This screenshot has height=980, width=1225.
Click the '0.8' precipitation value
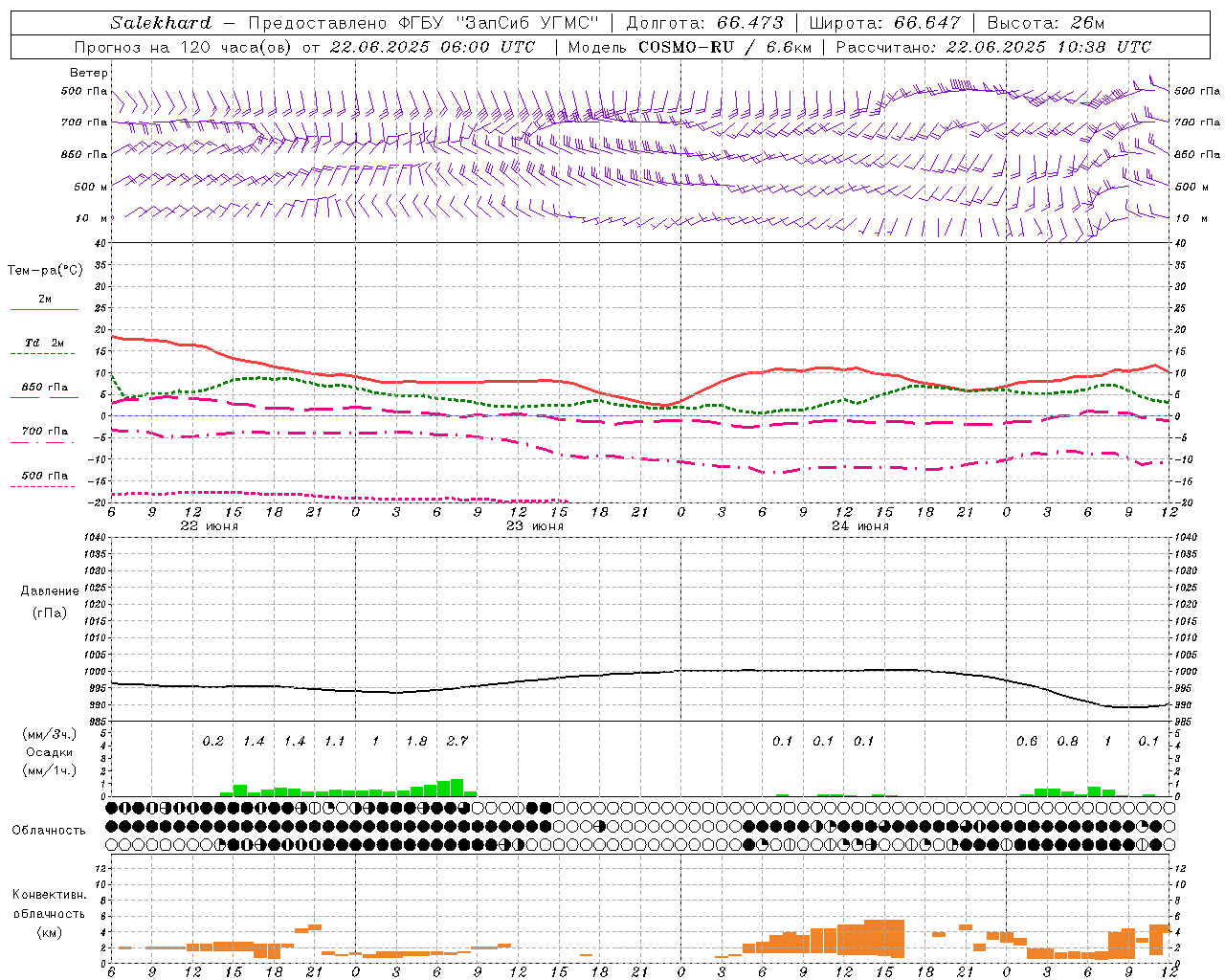tap(1067, 741)
